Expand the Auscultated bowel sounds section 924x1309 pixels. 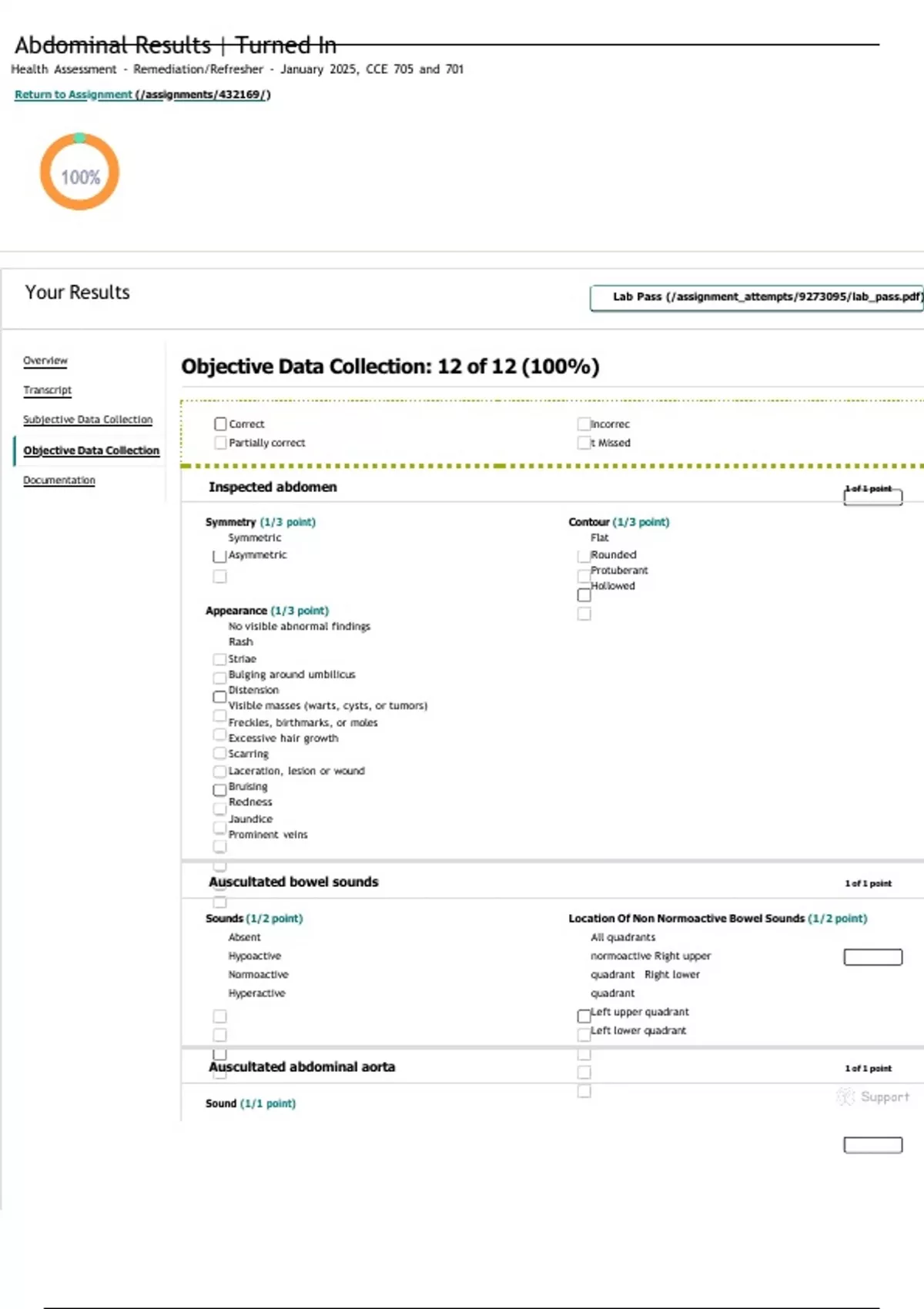pyautogui.click(x=293, y=882)
